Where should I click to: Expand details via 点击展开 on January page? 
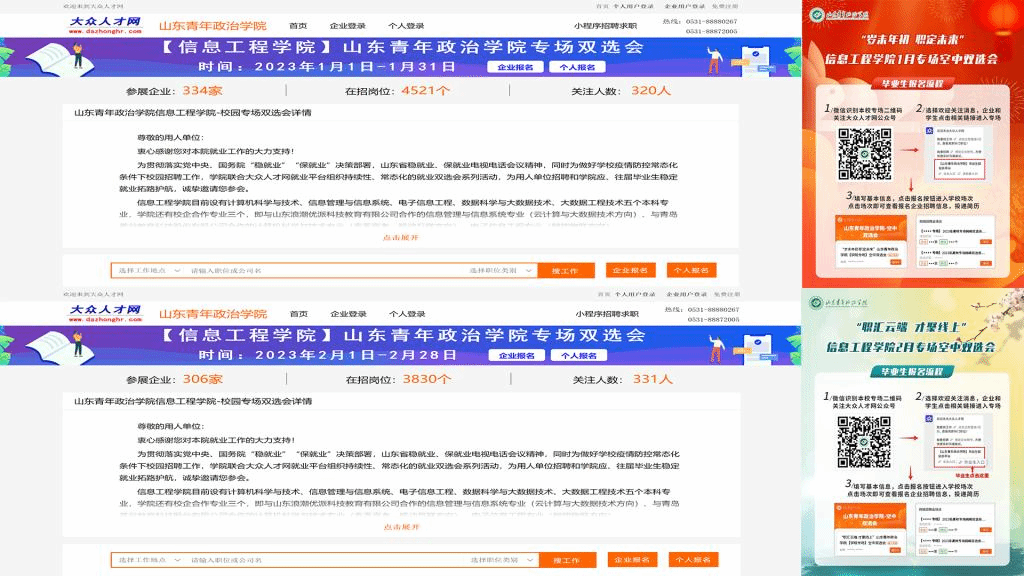[400, 238]
